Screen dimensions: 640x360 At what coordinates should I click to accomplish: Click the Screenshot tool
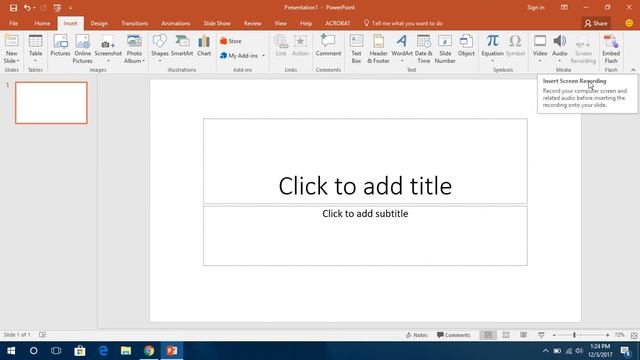pos(108,49)
